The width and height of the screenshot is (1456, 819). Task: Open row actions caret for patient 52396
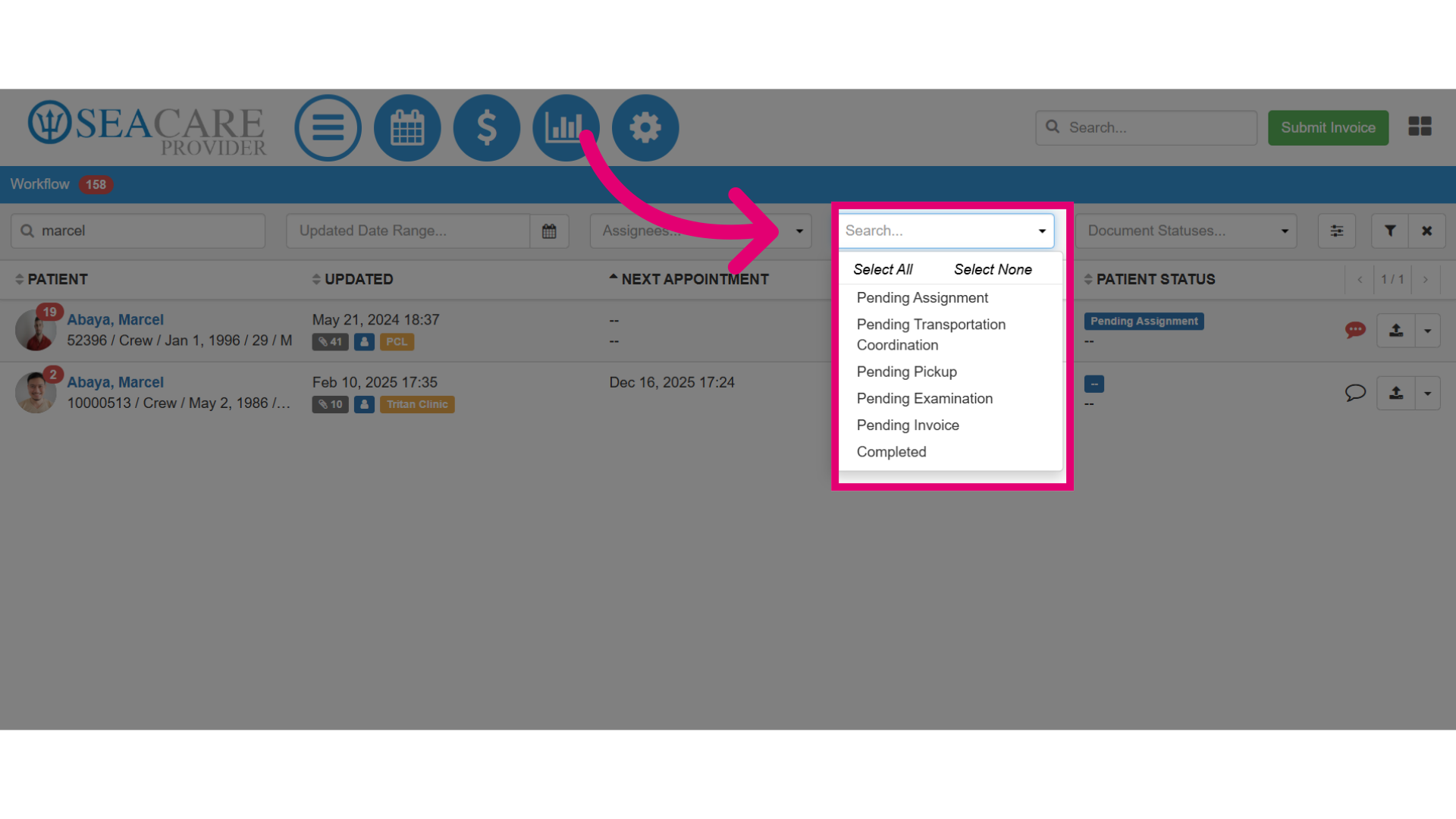pos(1427,331)
